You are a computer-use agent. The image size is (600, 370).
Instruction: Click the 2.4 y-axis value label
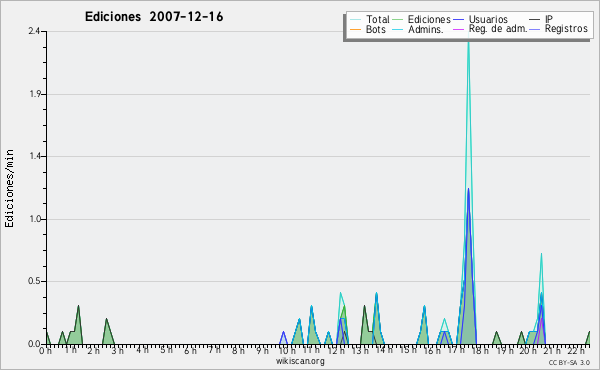tap(34, 31)
